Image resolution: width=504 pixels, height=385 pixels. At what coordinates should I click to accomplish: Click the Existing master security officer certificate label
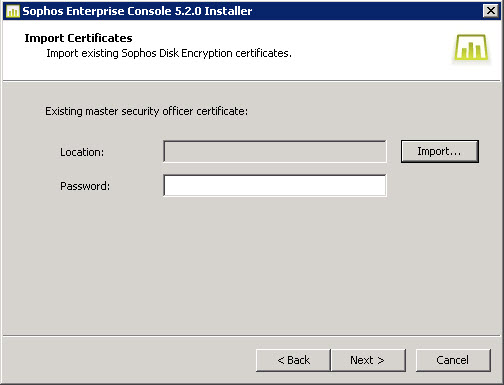(x=147, y=111)
